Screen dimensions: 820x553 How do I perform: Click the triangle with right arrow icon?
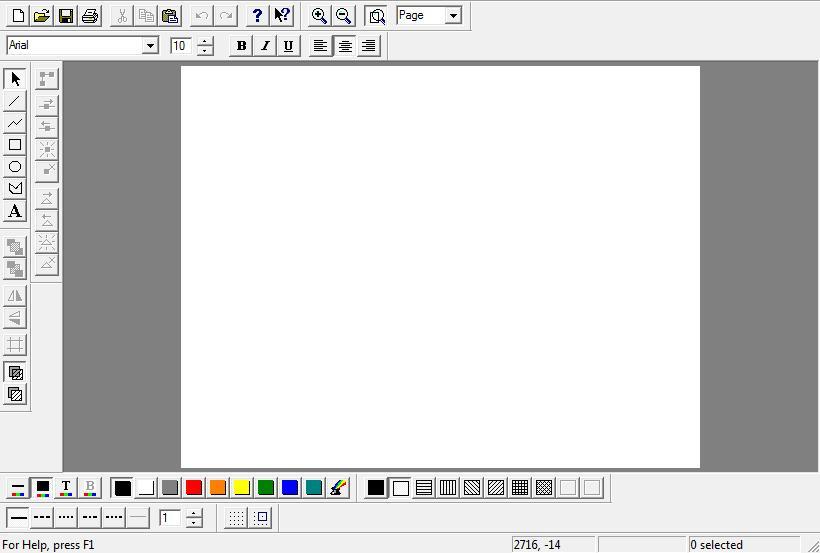47,198
